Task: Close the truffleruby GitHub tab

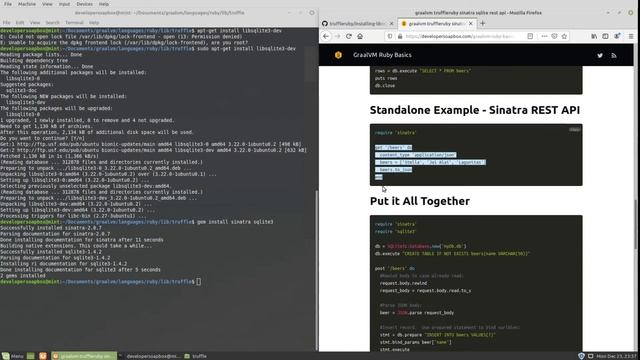Action: (391, 24)
